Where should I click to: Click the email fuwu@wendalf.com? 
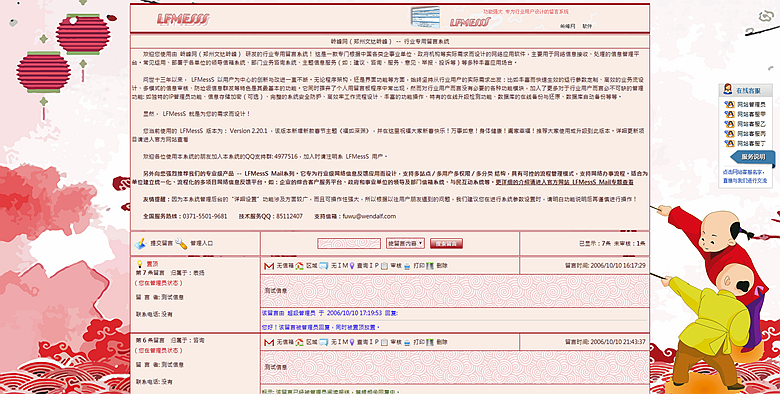click(369, 216)
